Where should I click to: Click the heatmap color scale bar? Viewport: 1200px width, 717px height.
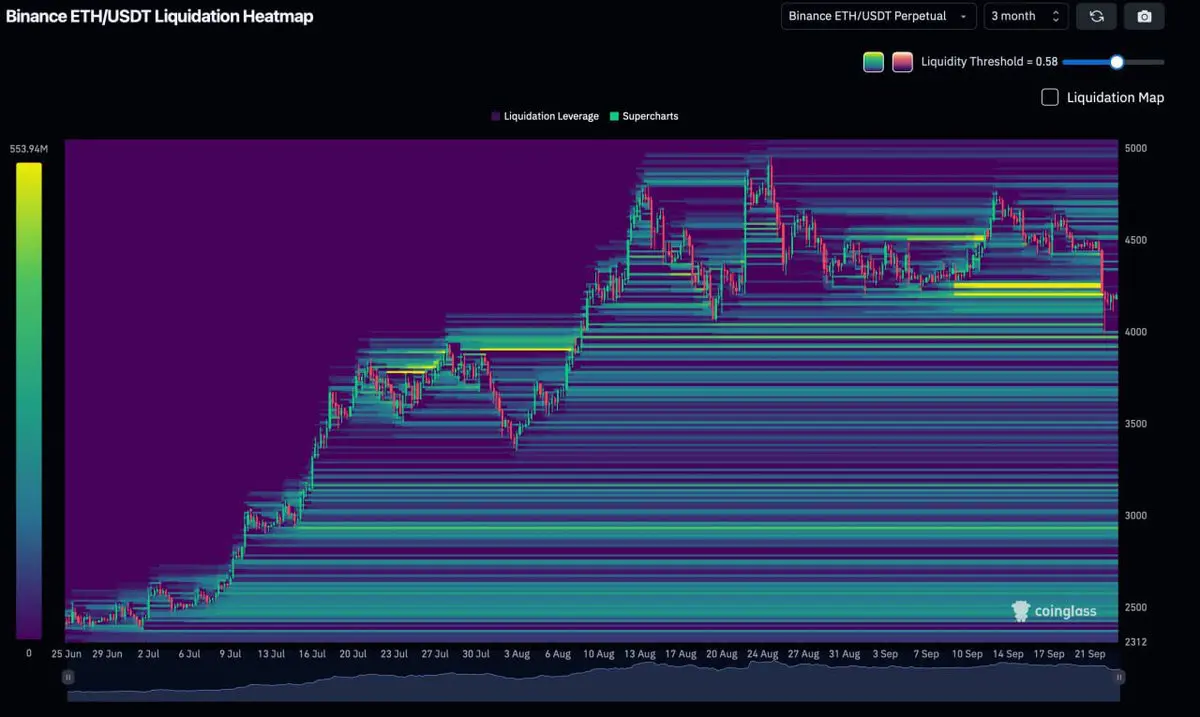[29, 401]
